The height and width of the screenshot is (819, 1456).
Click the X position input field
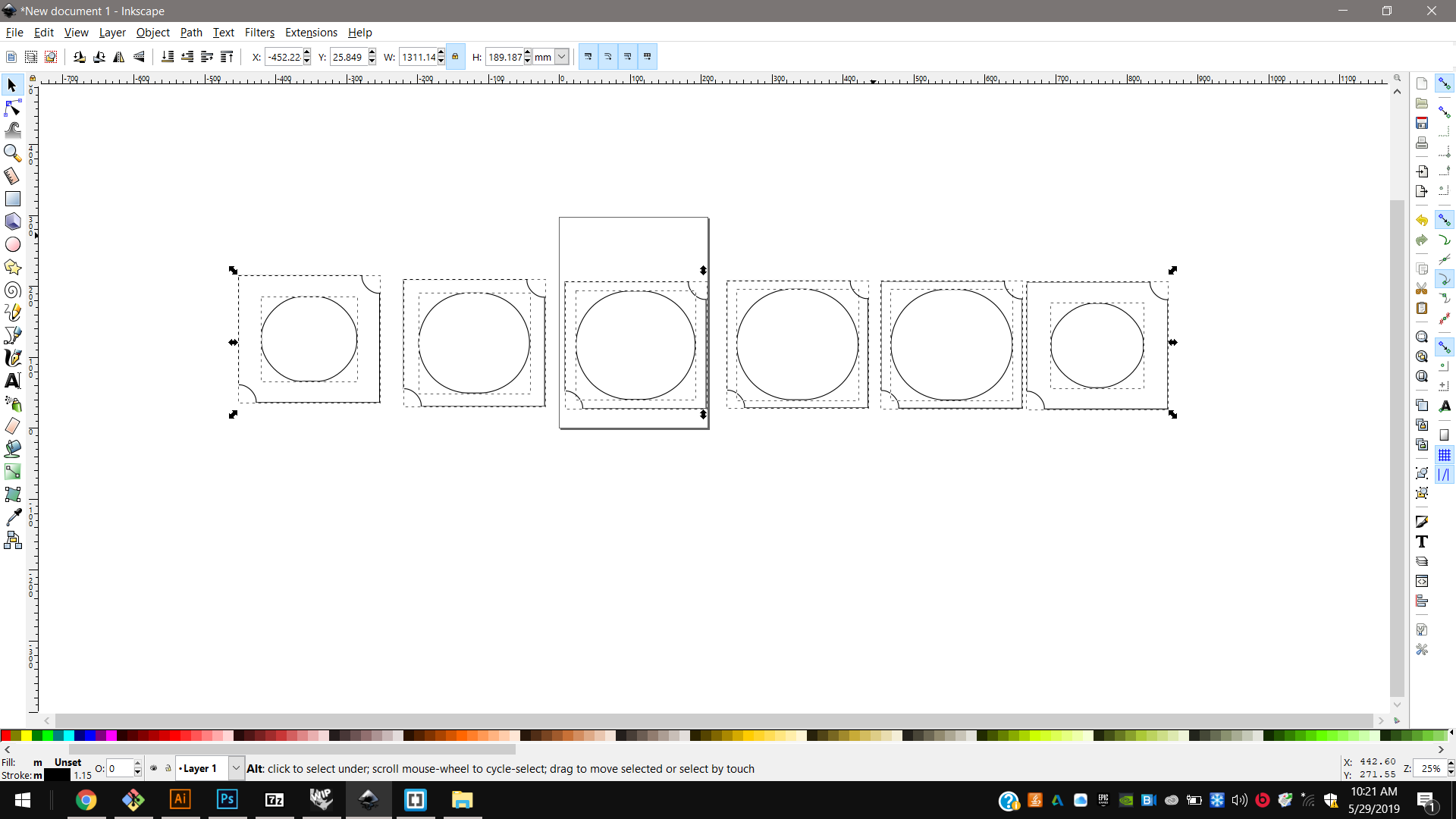[284, 57]
